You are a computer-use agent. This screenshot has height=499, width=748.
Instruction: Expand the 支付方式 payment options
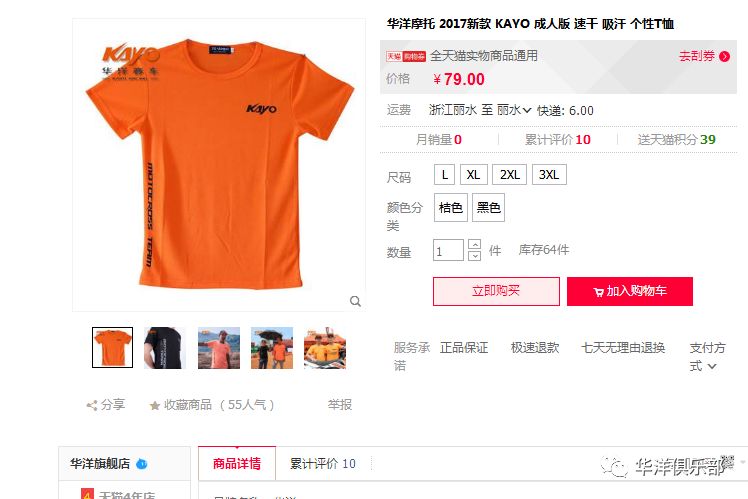click(707, 357)
